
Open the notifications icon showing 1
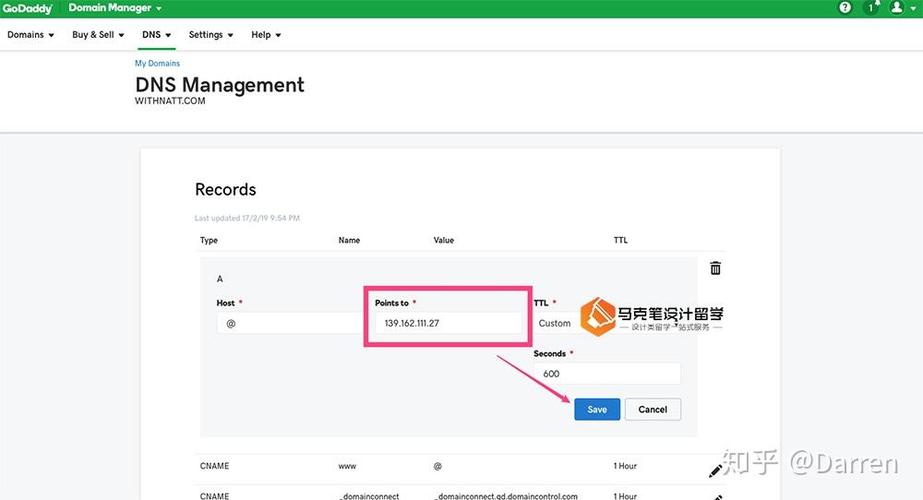(x=871, y=8)
